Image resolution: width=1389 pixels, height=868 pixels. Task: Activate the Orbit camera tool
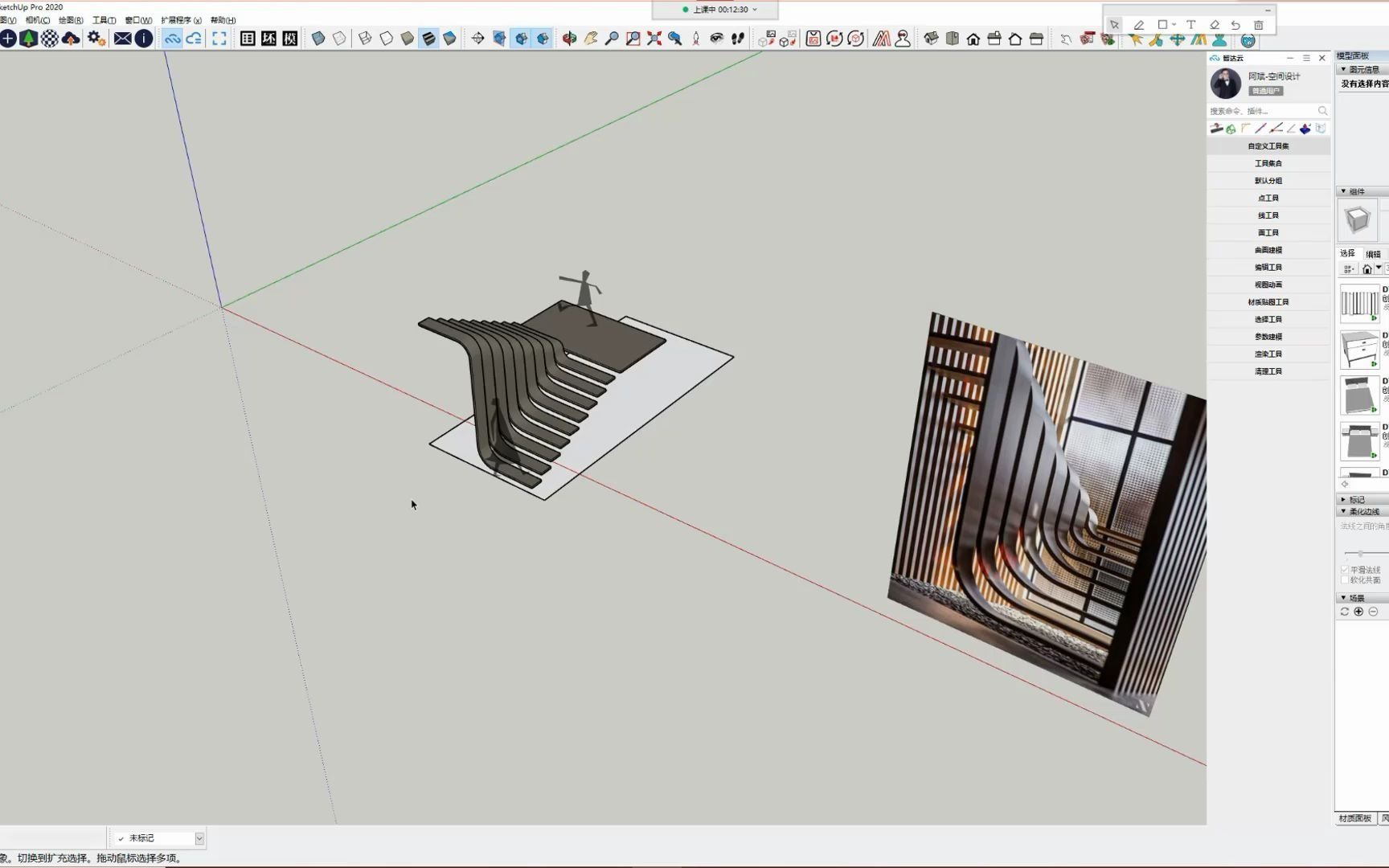coord(569,39)
